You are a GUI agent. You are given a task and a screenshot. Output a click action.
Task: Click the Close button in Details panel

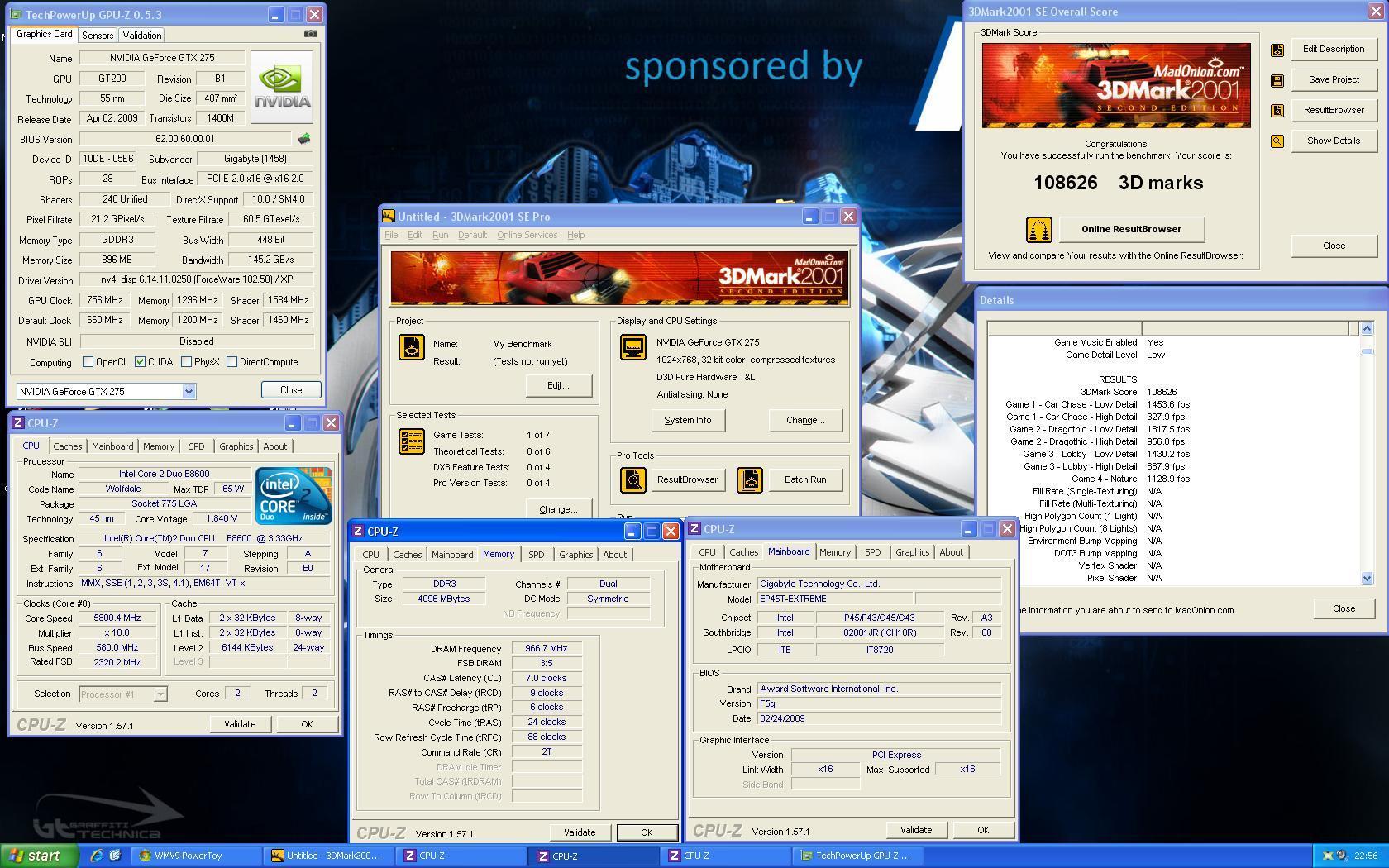point(1344,608)
